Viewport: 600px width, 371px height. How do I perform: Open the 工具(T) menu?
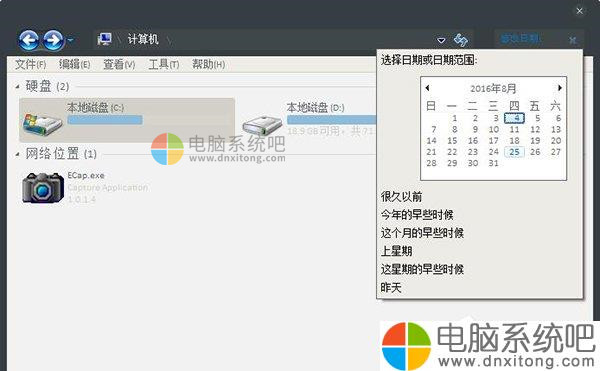coord(164,64)
